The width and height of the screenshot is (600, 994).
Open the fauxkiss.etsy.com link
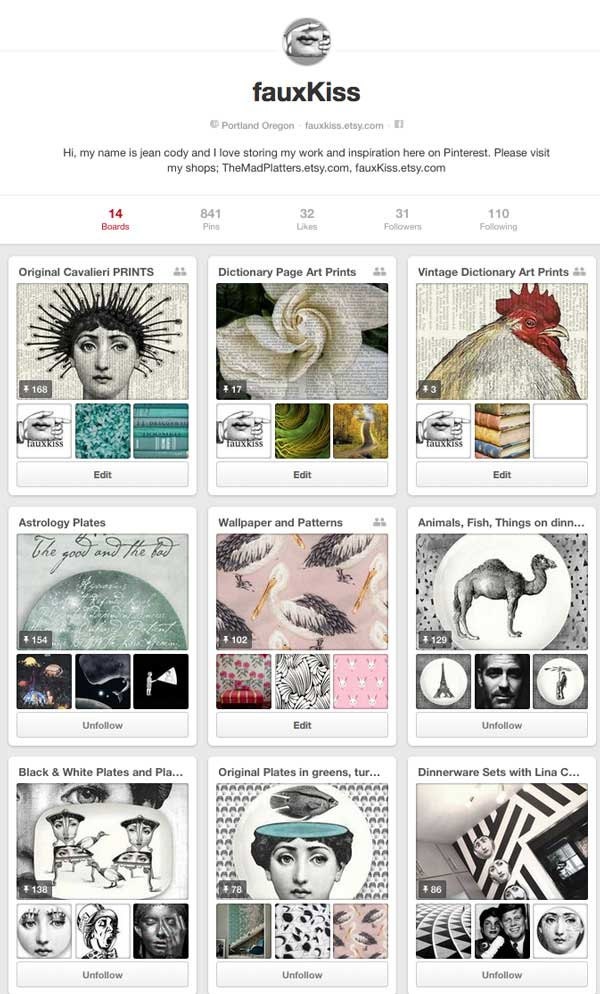(344, 126)
